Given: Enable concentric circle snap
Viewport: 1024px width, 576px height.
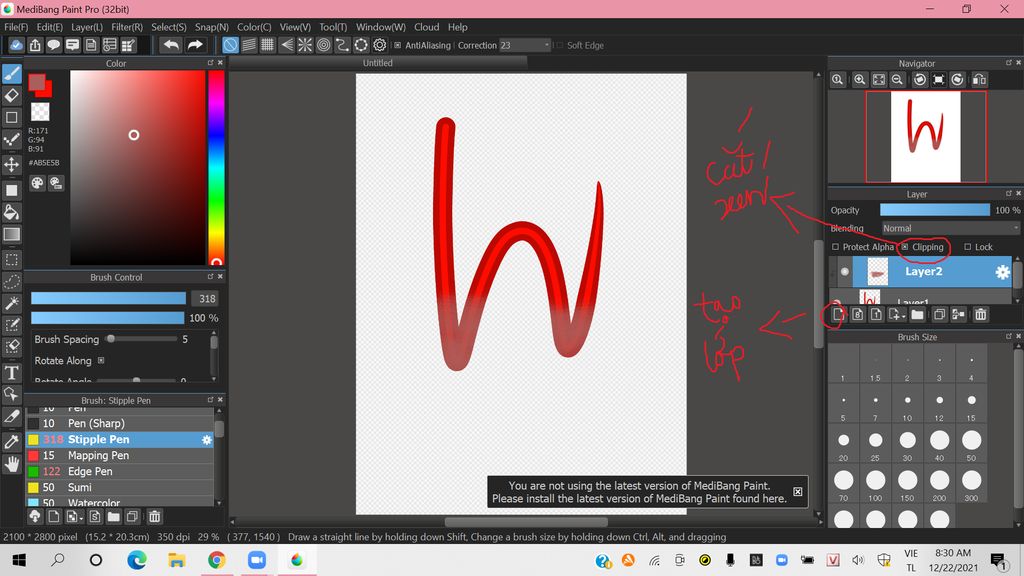Looking at the screenshot, I should pos(323,45).
